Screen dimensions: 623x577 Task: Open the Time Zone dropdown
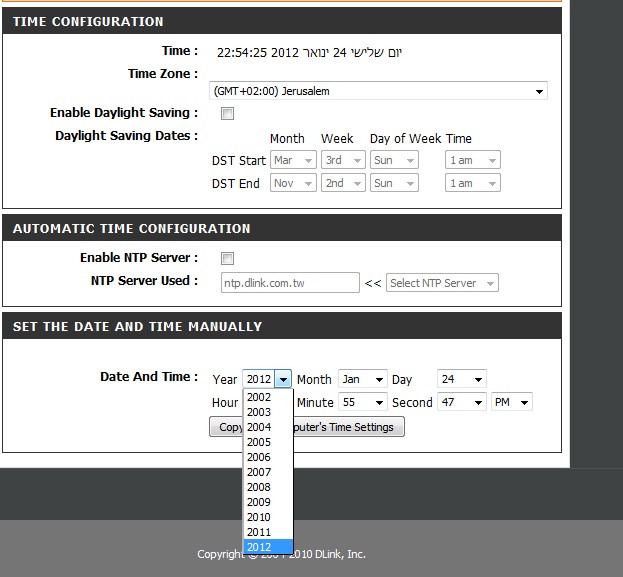coord(379,91)
